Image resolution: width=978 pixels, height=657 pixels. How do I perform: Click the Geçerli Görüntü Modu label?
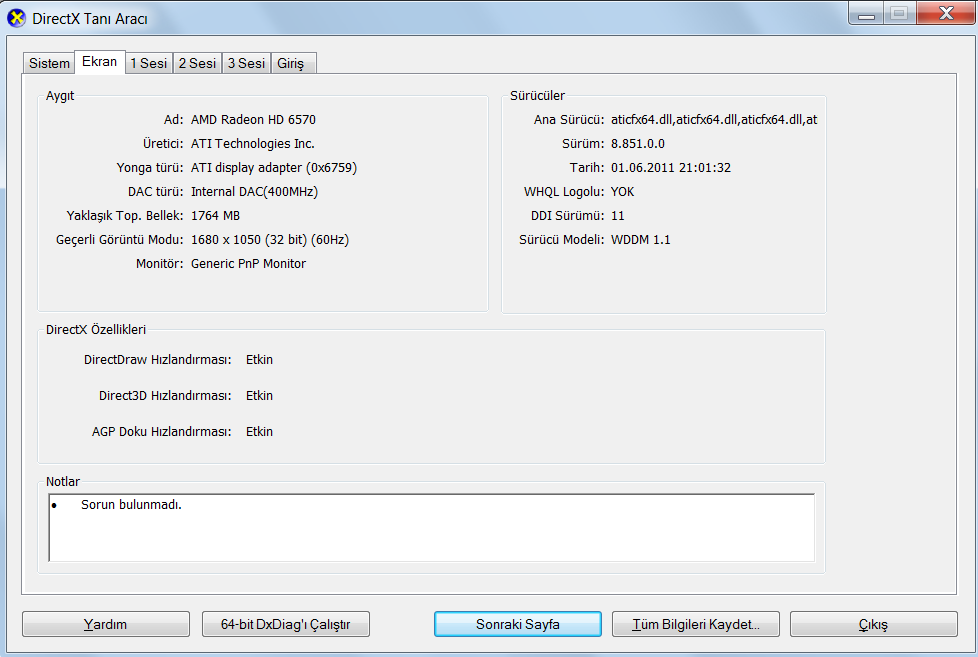(120, 240)
